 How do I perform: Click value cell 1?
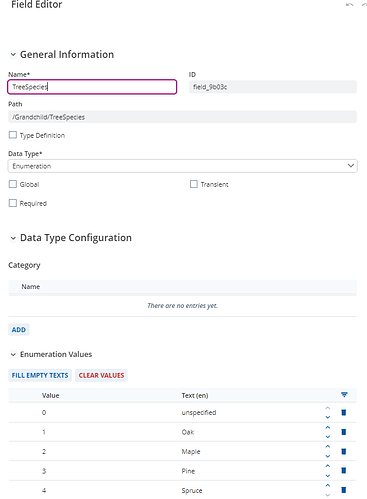44,432
